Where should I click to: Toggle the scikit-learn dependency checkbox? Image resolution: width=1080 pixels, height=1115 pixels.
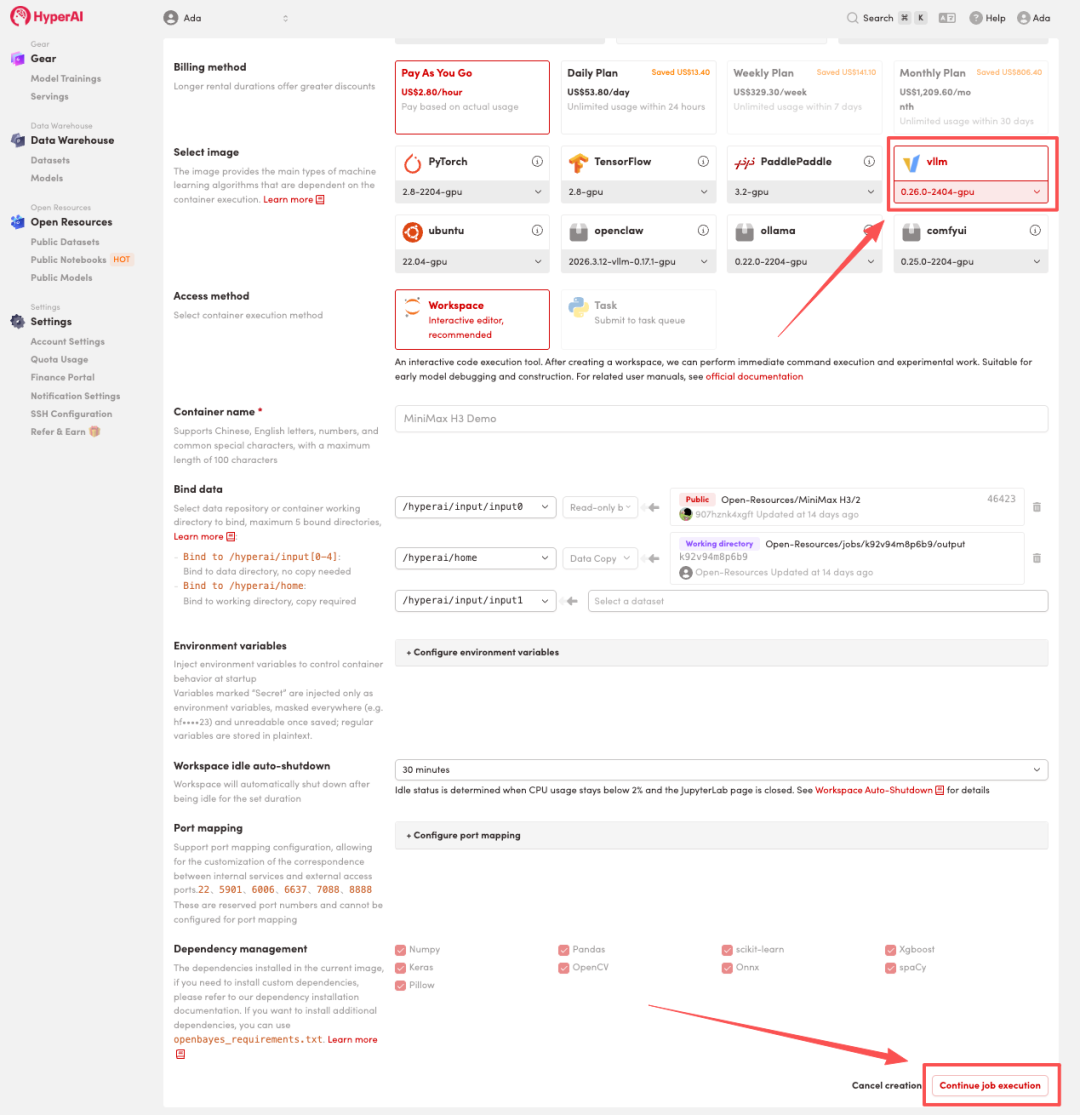tap(727, 950)
